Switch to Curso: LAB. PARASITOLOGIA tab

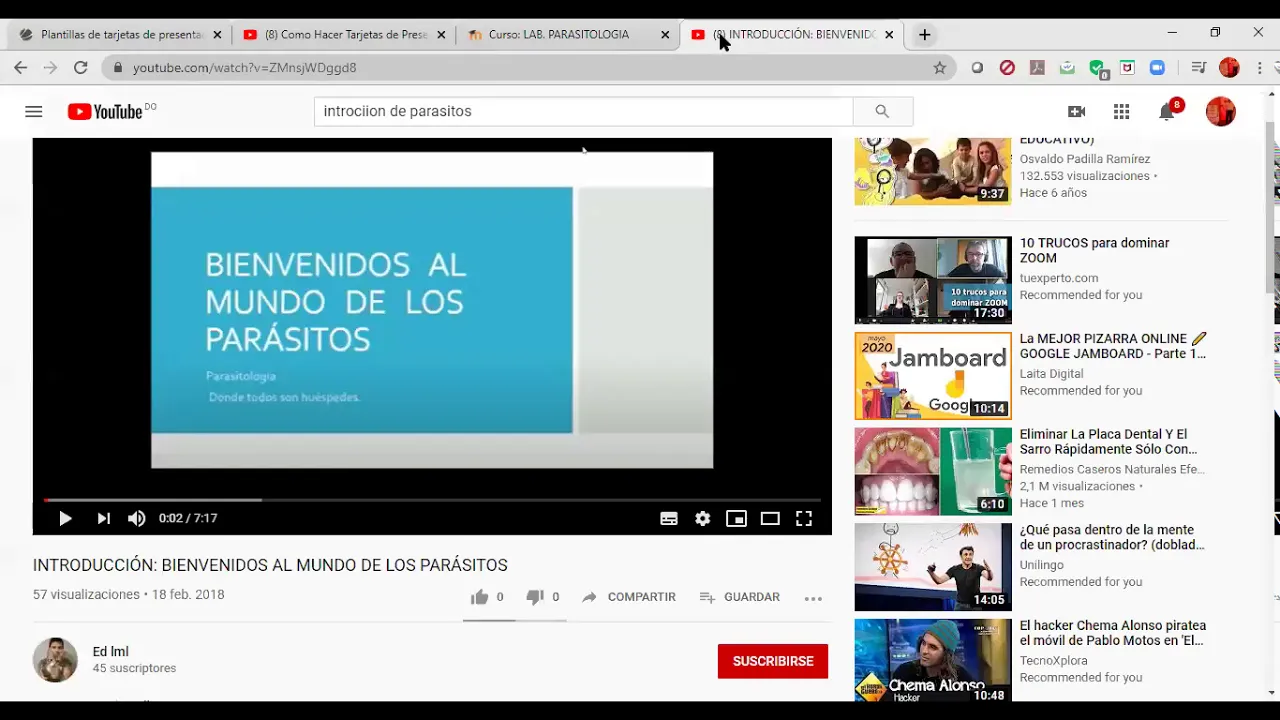(x=568, y=34)
